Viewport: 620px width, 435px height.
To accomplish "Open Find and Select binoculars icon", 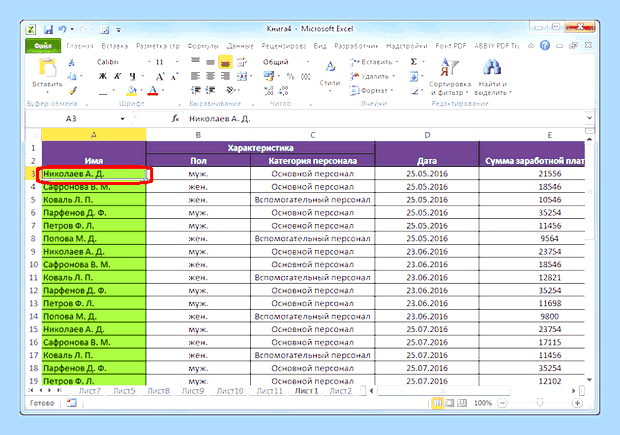I will click(492, 77).
